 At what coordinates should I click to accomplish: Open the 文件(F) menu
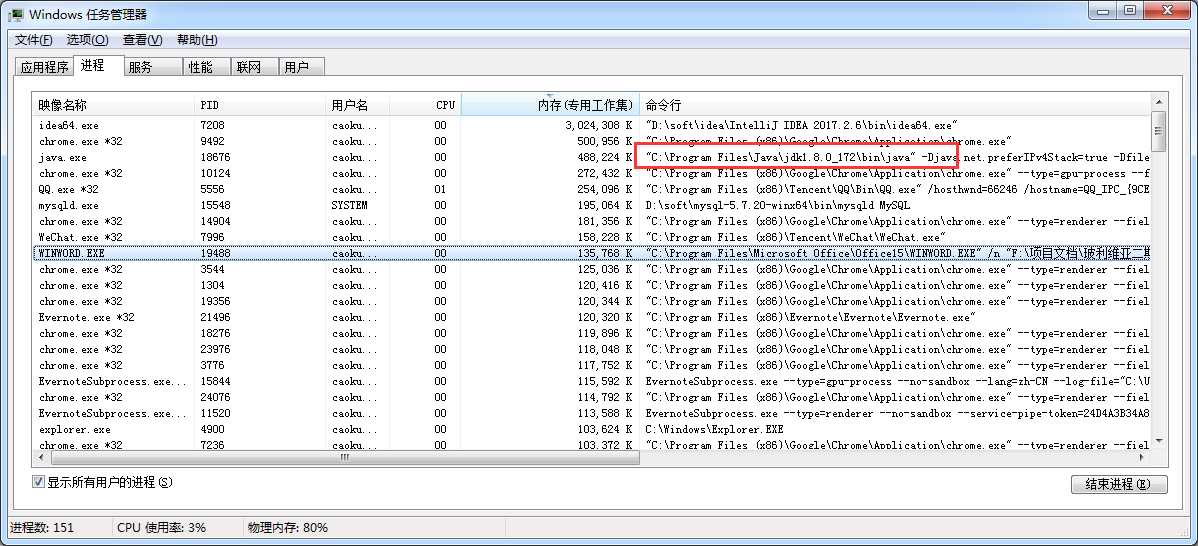(x=34, y=40)
